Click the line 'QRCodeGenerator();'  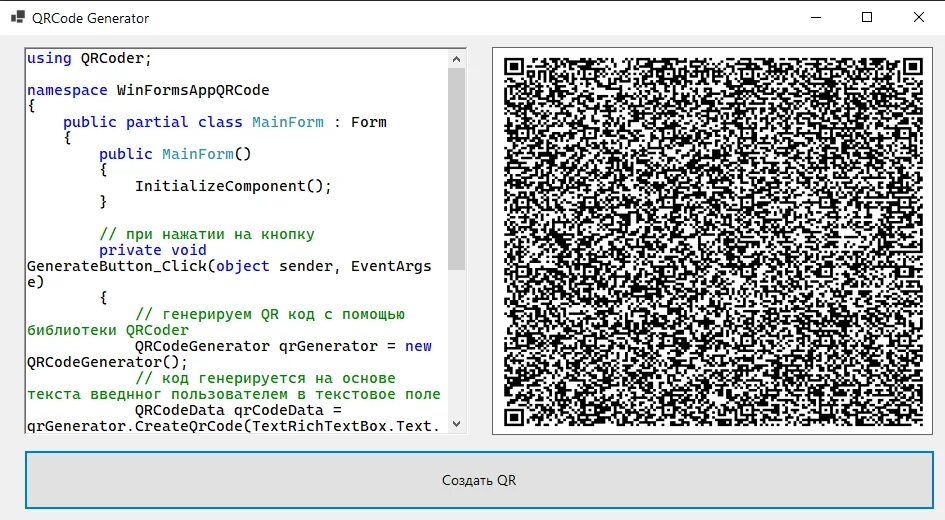tap(107, 362)
